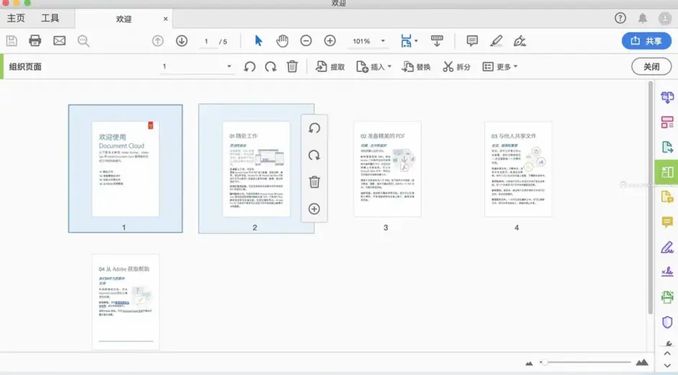Click the small mountains thumbnail shrink icon
This screenshot has width=678, height=375.
(x=529, y=363)
